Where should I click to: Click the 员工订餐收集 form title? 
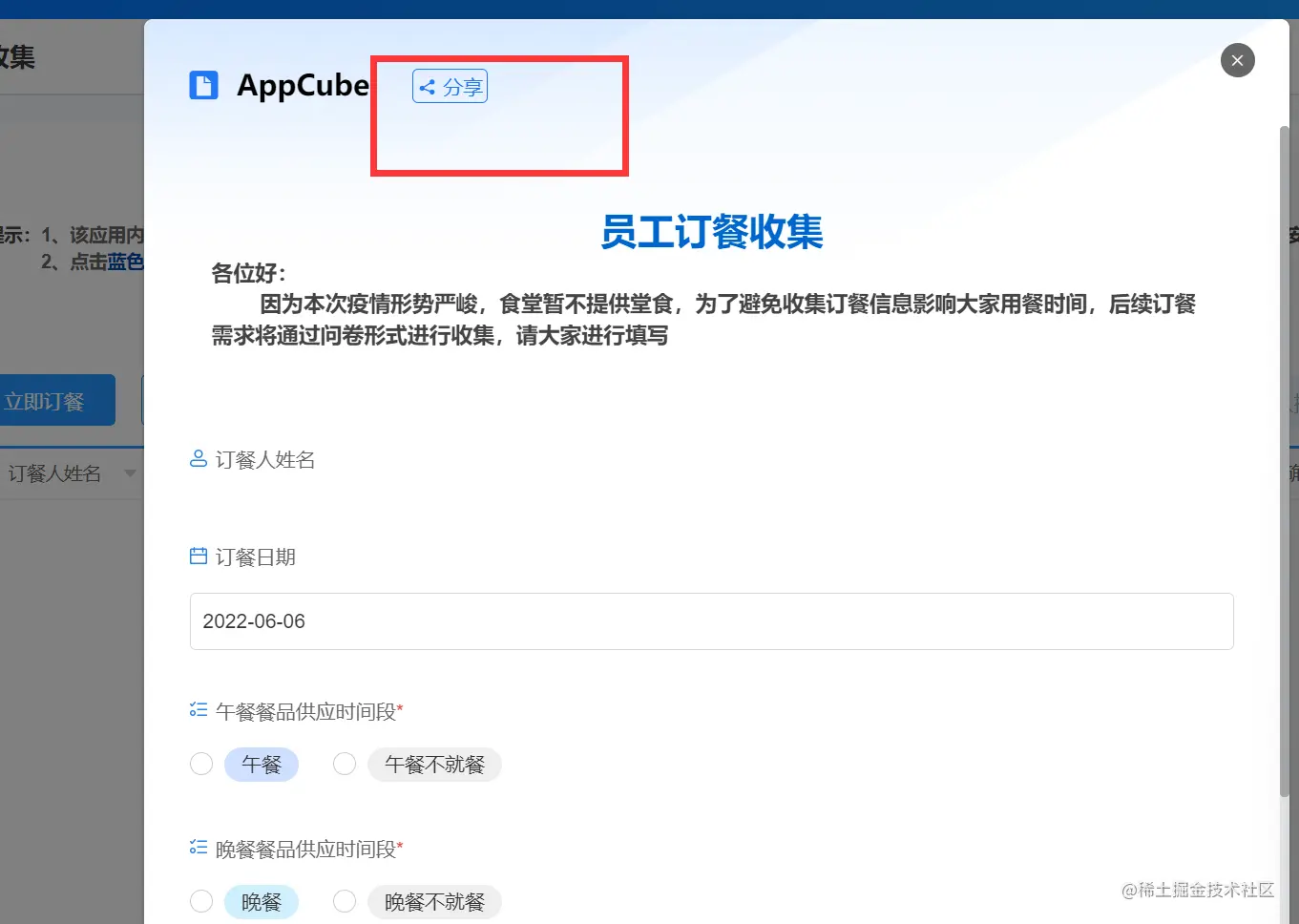click(712, 232)
